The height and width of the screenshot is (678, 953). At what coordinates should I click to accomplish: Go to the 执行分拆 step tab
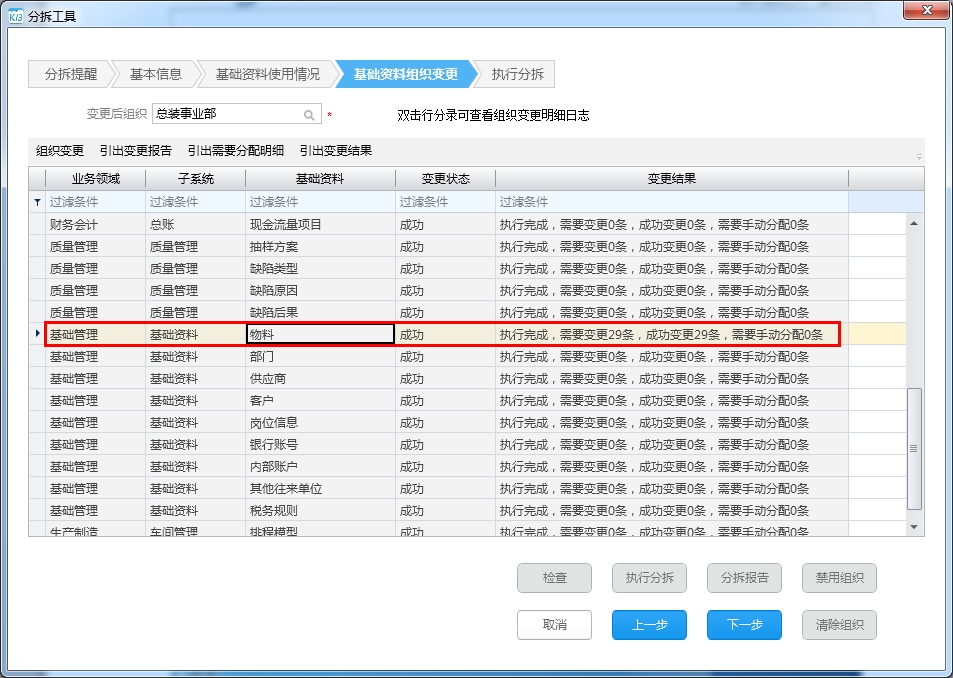click(517, 74)
